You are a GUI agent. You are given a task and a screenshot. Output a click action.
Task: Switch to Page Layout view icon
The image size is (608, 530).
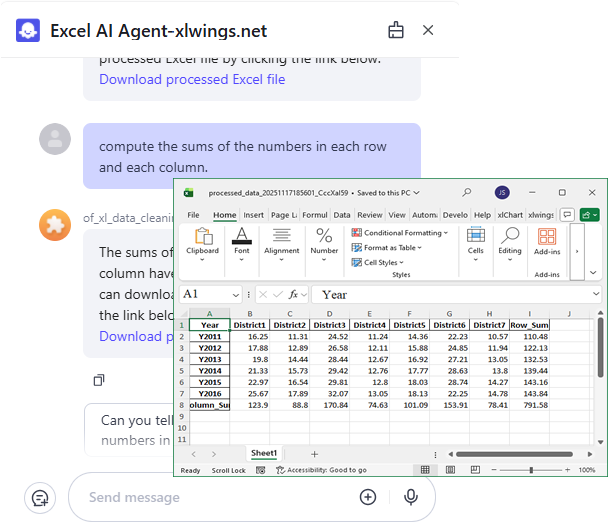tap(450, 470)
